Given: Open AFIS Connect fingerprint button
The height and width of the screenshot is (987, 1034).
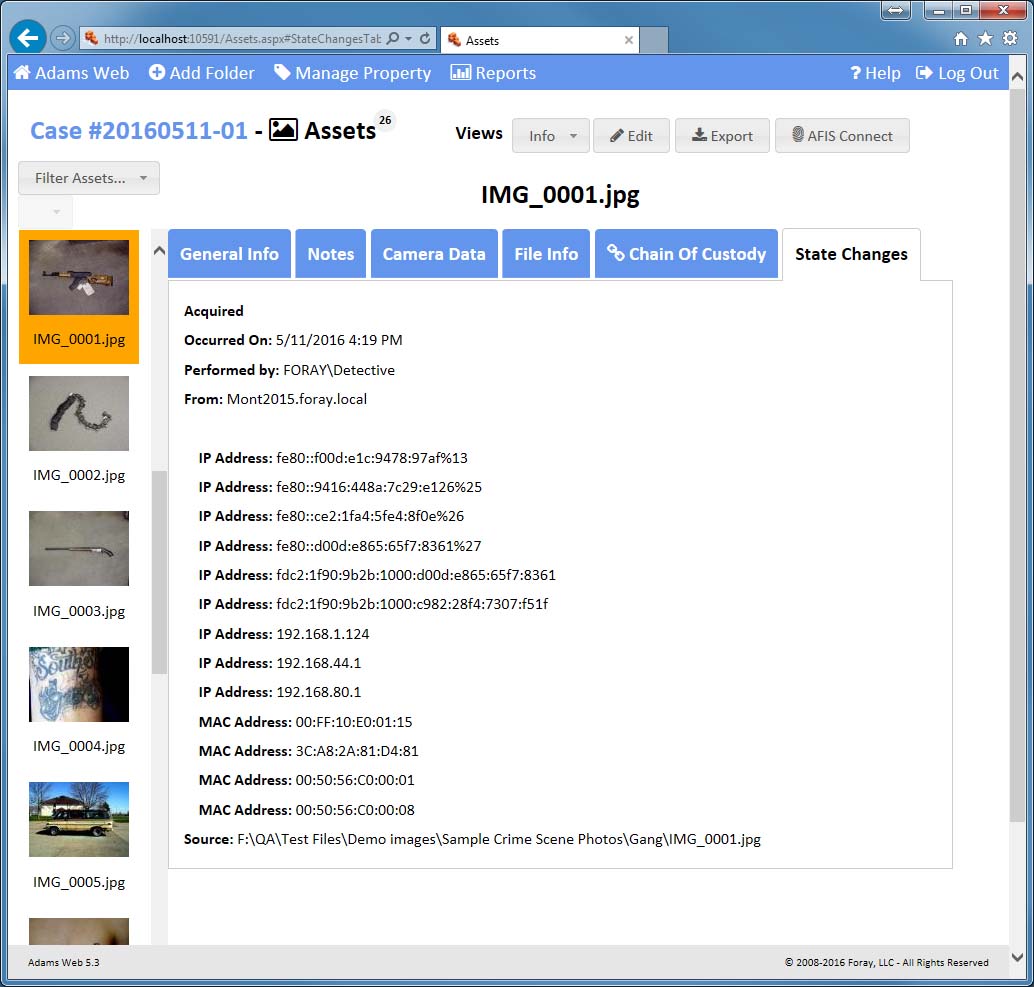Looking at the screenshot, I should [x=842, y=136].
